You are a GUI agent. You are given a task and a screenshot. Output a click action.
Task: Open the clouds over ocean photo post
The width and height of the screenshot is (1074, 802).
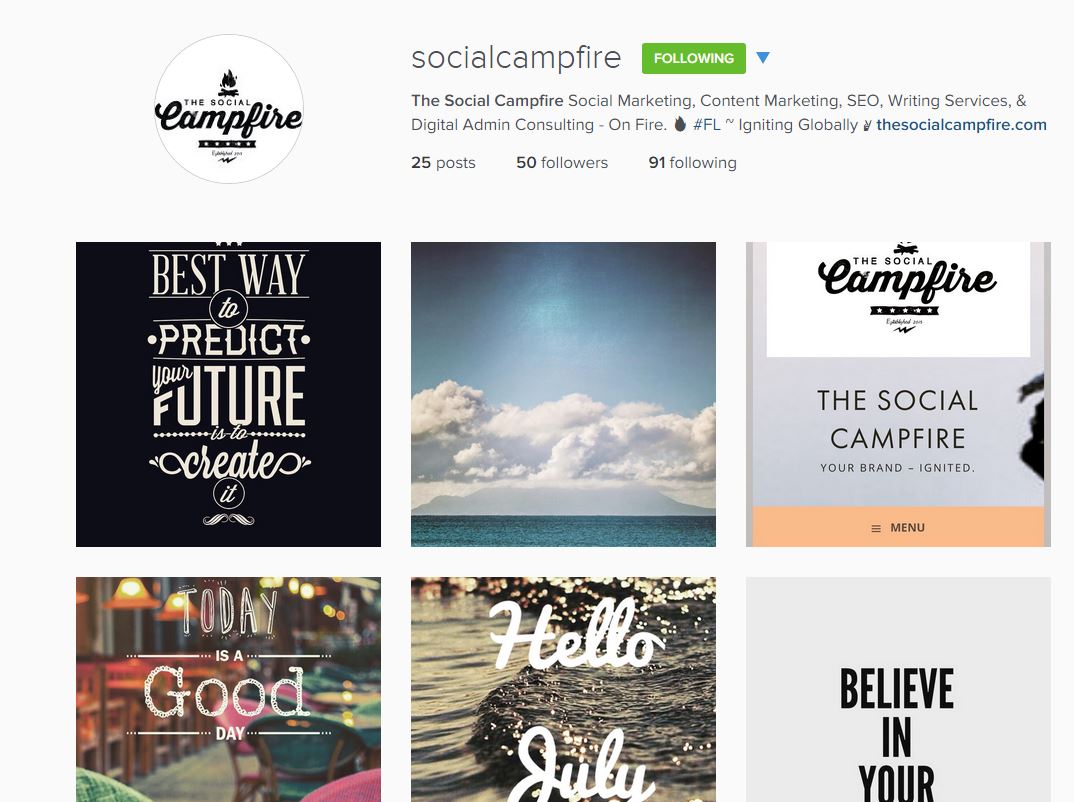tap(563, 394)
